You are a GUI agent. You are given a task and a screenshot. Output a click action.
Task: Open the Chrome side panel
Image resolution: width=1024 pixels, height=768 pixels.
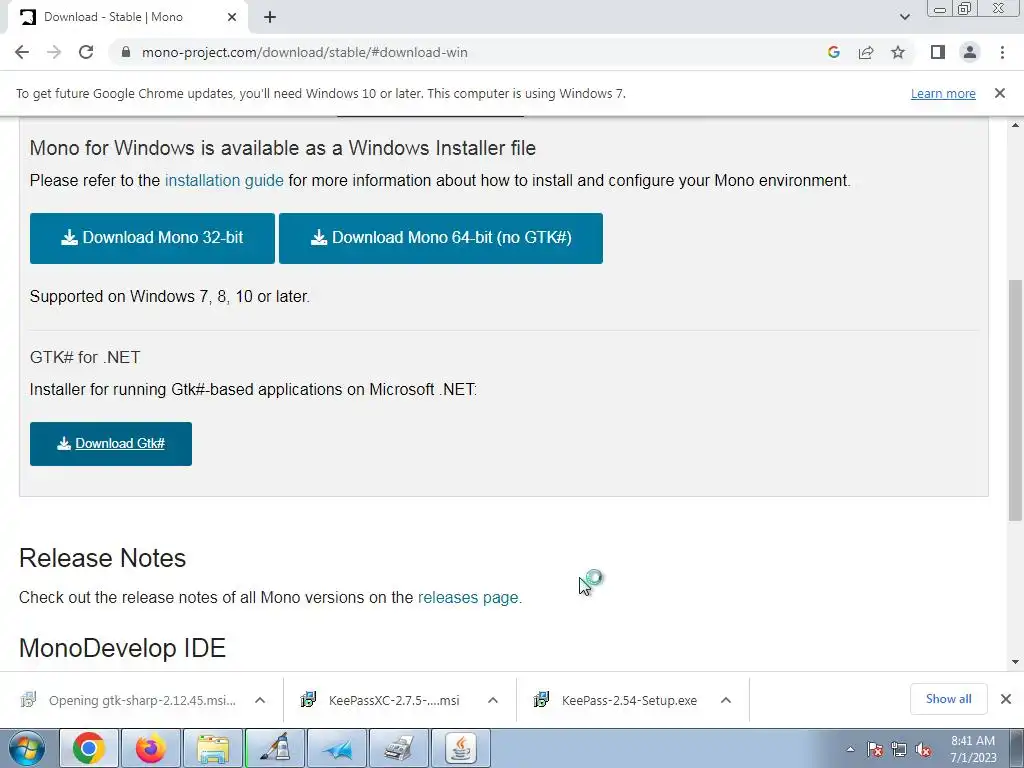coord(938,52)
